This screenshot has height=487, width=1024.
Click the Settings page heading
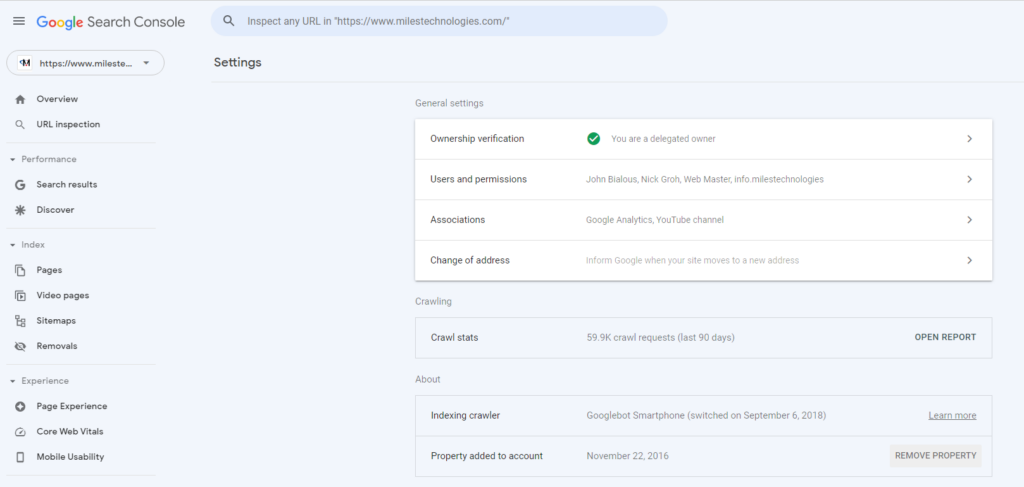(x=238, y=63)
